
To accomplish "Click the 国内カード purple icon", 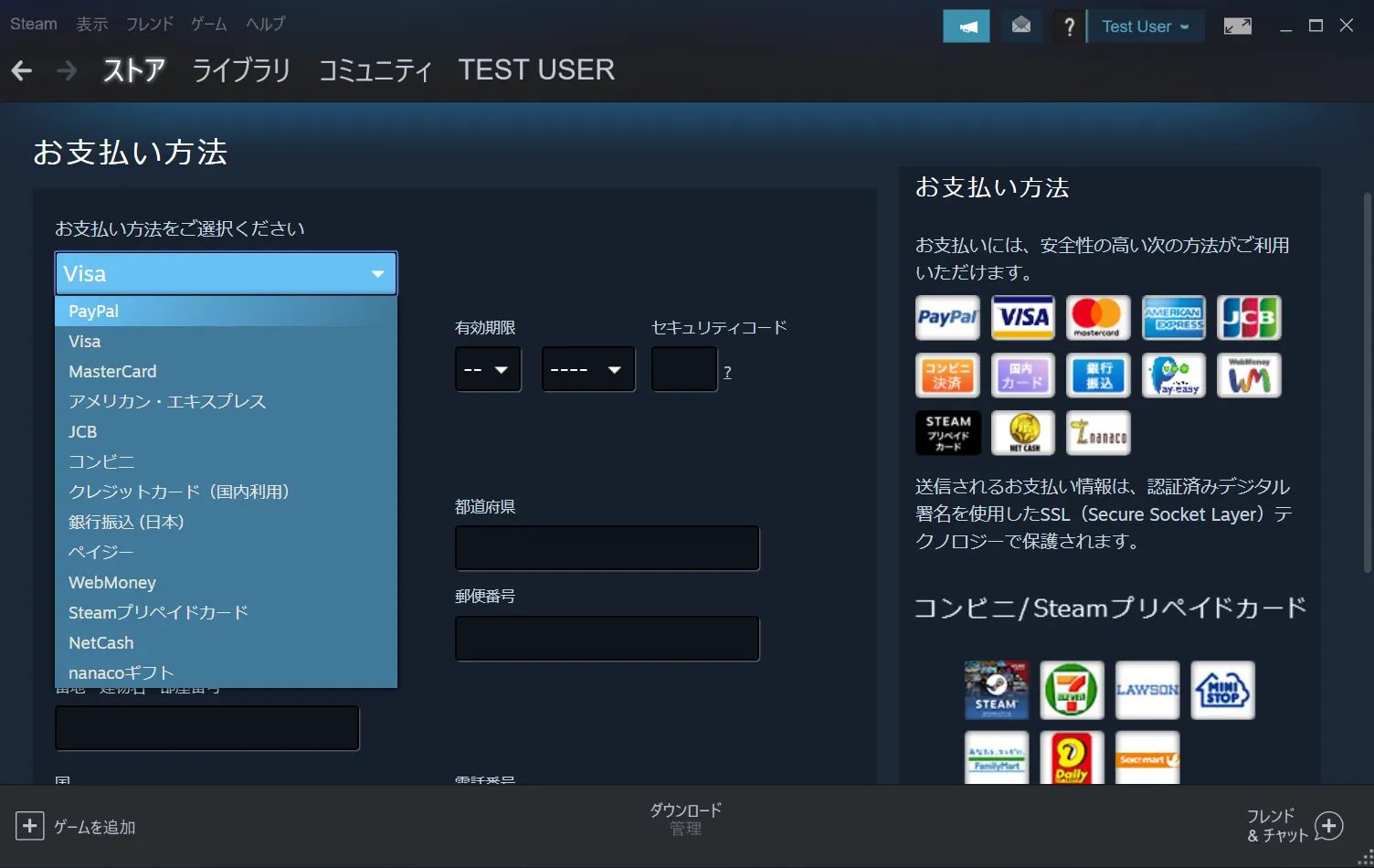I will click(1023, 376).
